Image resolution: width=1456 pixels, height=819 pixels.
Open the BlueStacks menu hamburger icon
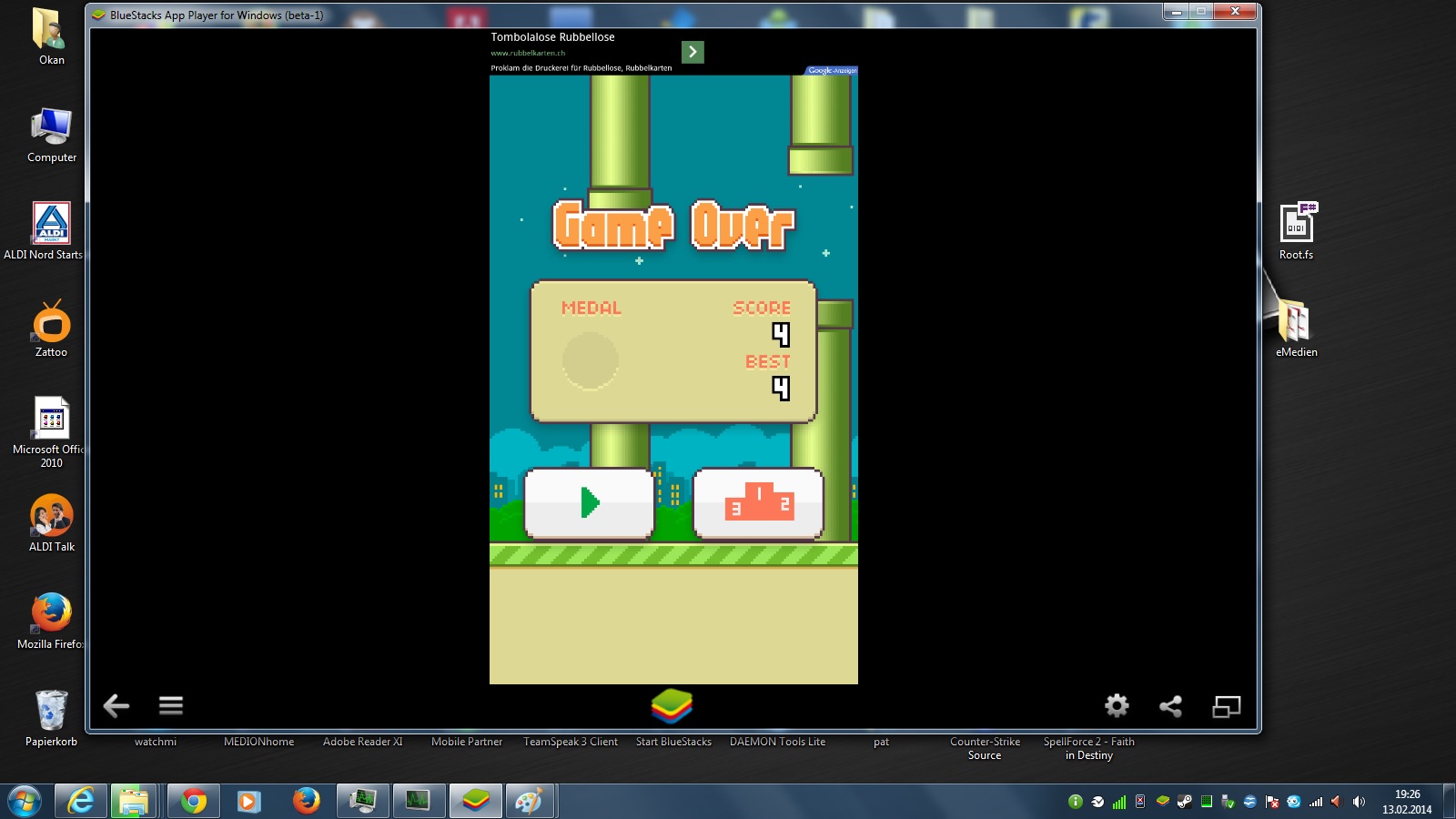tap(171, 705)
